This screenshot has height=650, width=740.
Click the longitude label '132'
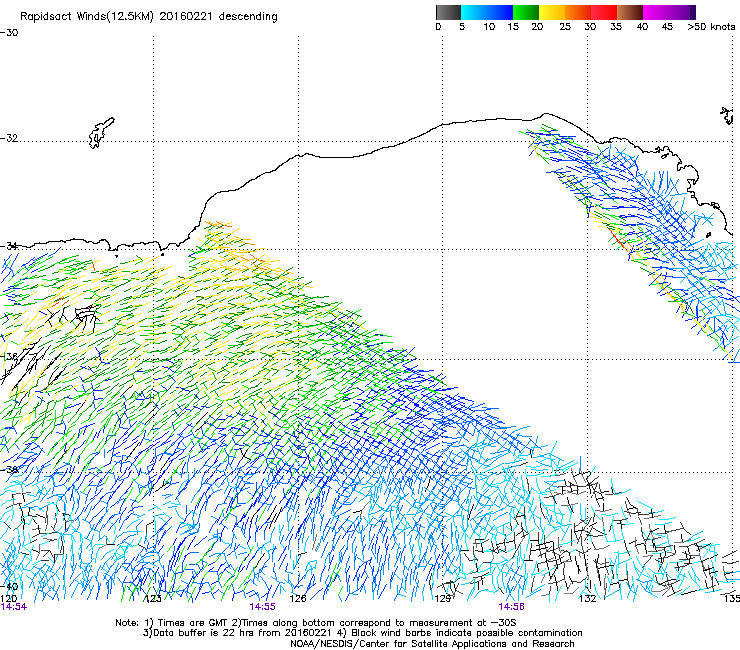588,599
